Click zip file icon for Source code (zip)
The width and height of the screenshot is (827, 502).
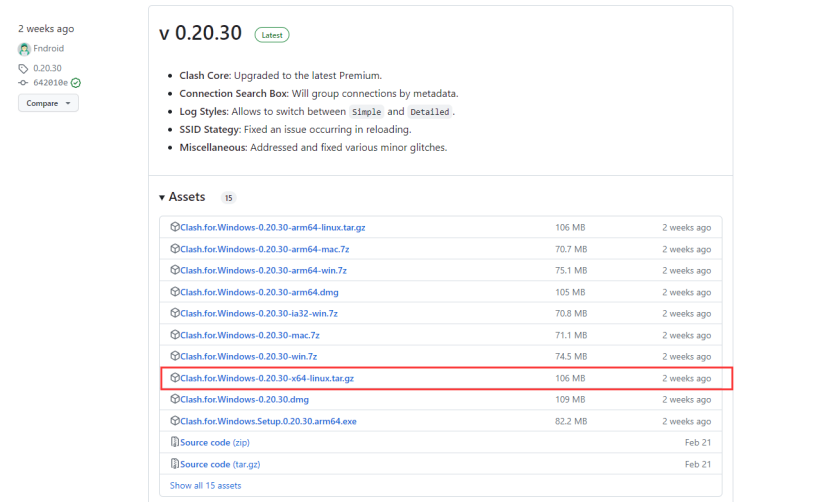point(175,442)
